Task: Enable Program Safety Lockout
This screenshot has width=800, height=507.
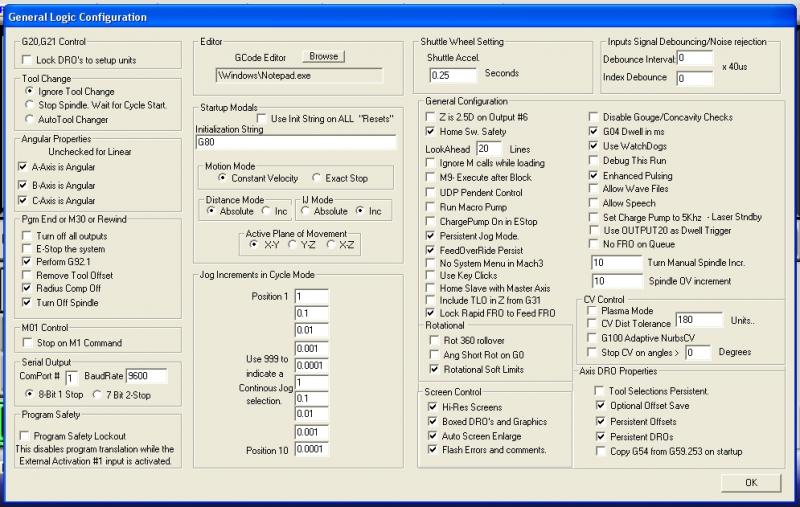Action: (24, 436)
